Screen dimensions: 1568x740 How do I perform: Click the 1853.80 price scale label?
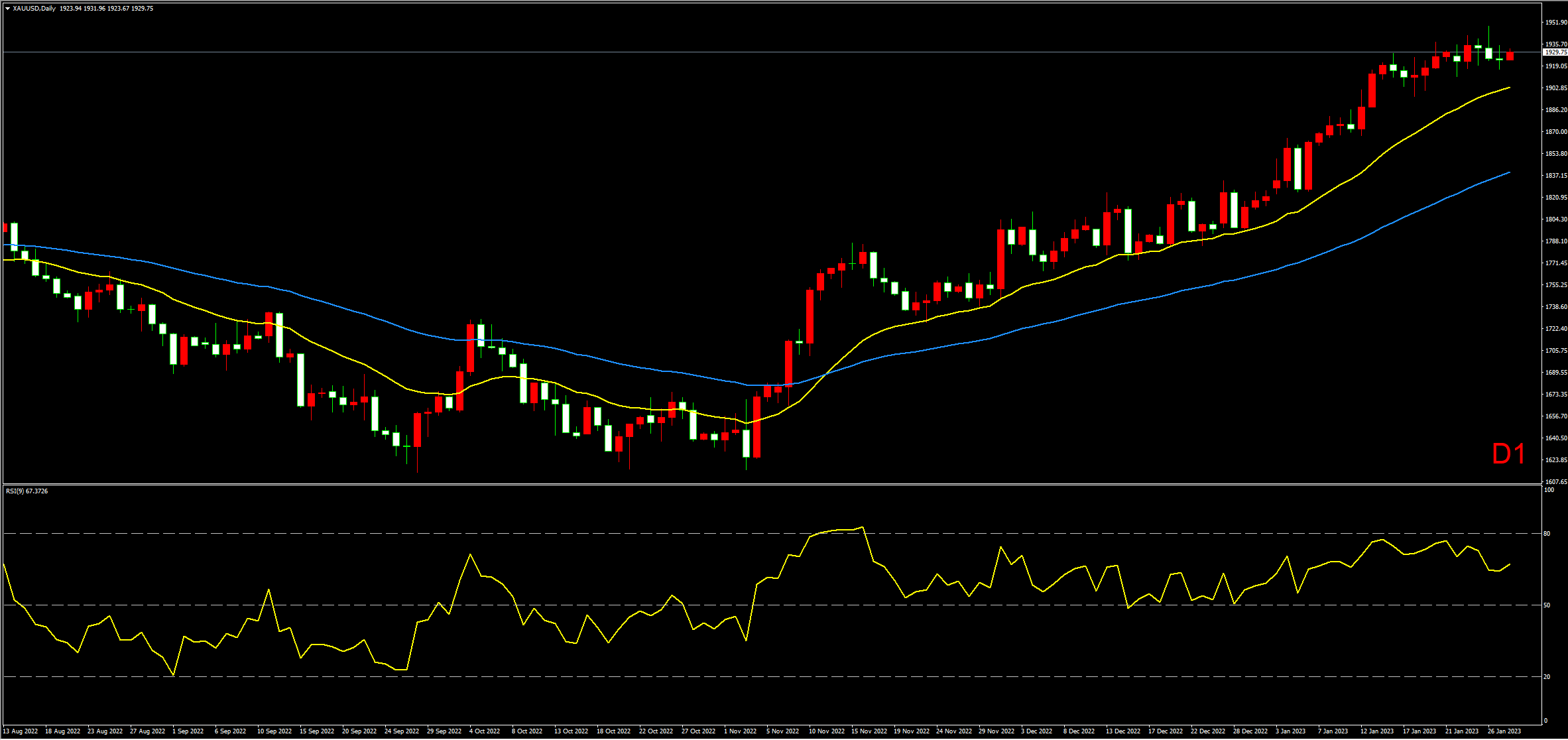pyautogui.click(x=1556, y=154)
